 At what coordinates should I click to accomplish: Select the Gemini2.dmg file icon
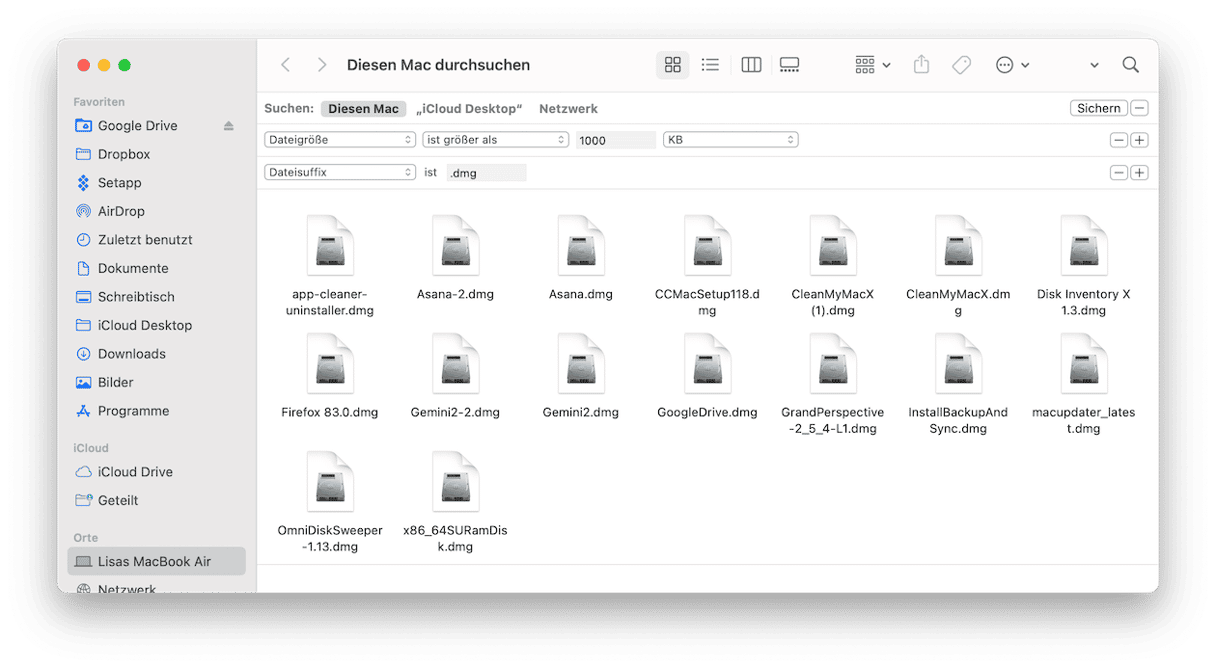pos(581,364)
